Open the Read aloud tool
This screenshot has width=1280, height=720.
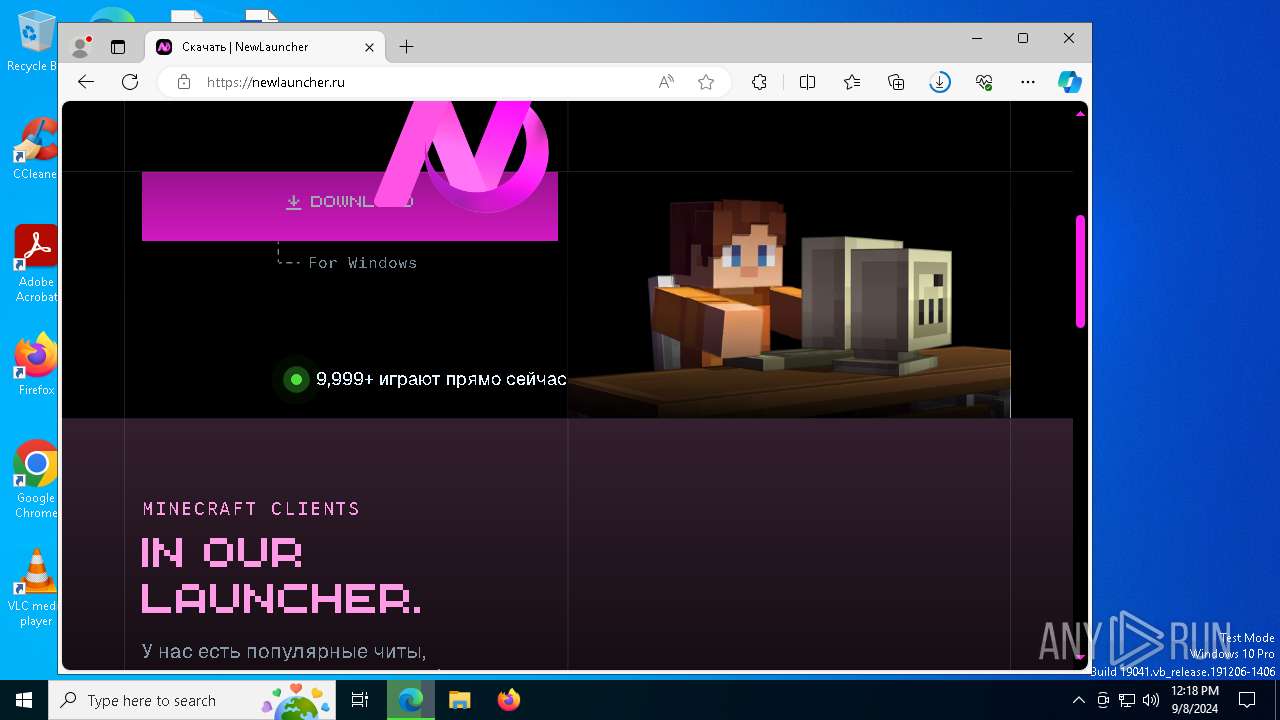pos(666,82)
